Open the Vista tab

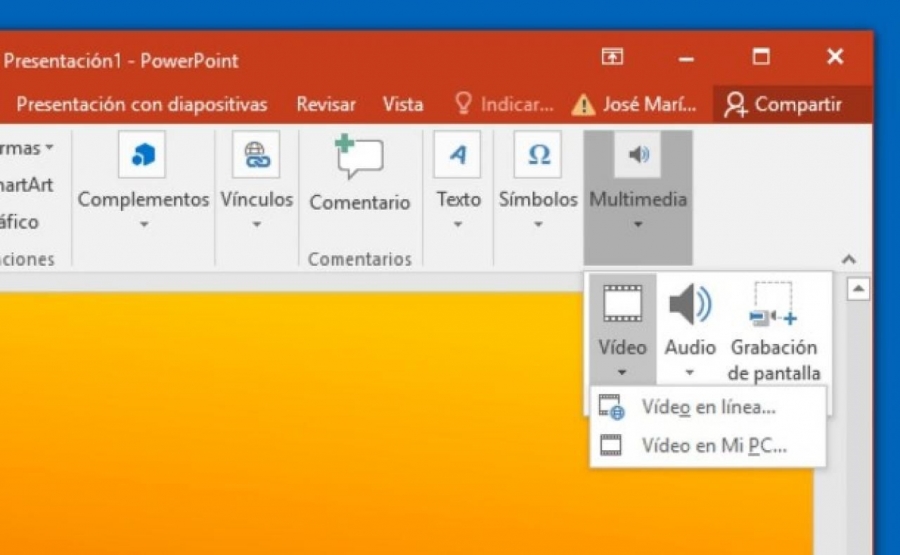point(403,104)
